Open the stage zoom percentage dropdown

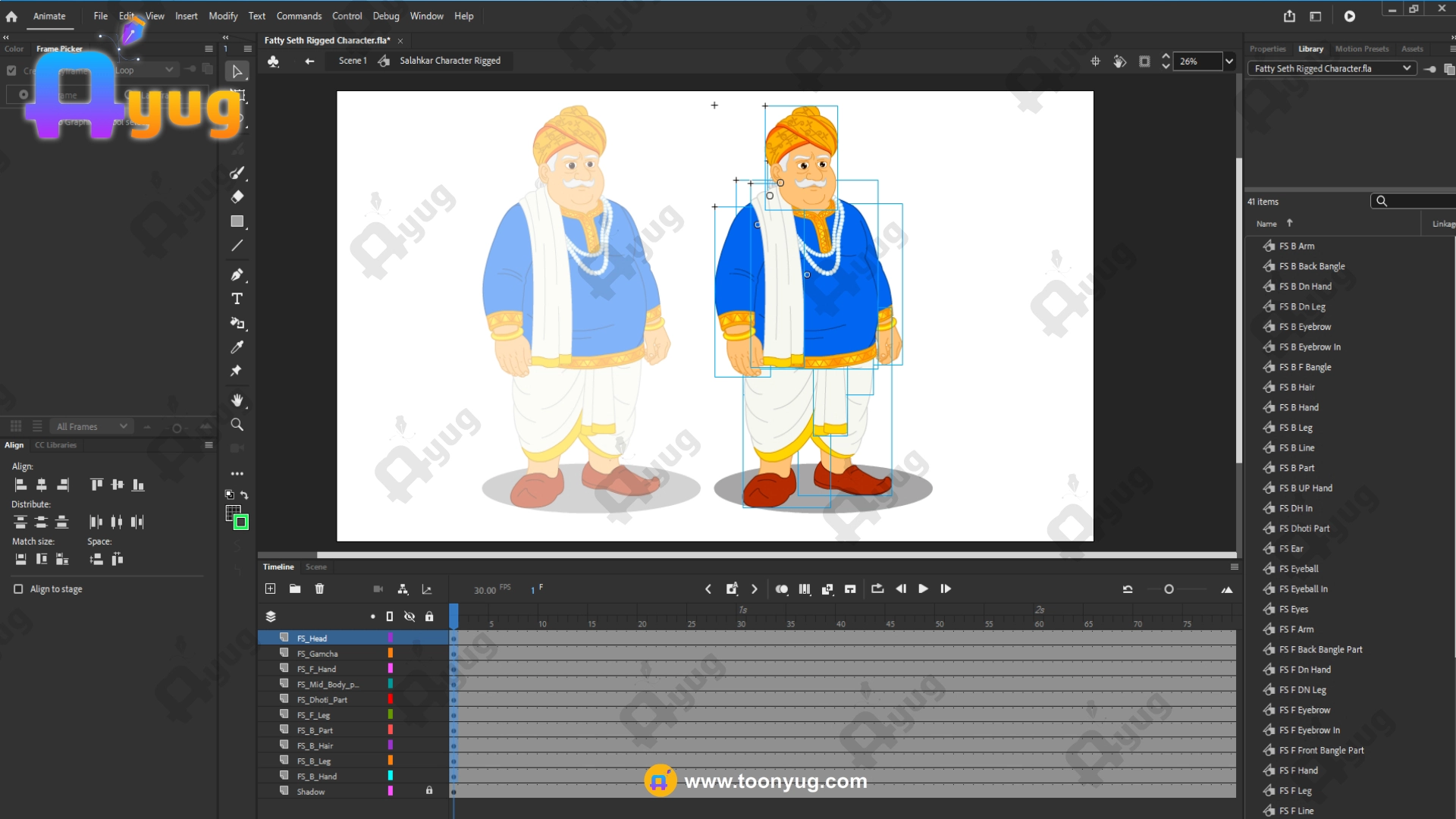(x=1228, y=61)
